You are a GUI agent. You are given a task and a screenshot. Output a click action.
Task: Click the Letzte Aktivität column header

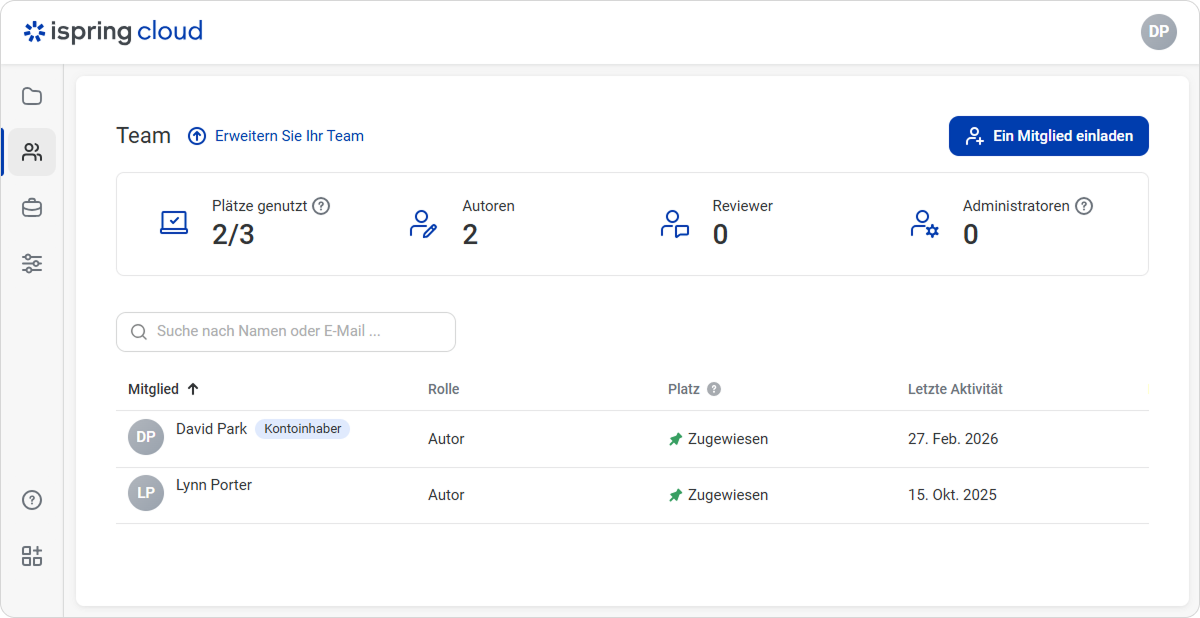point(955,389)
